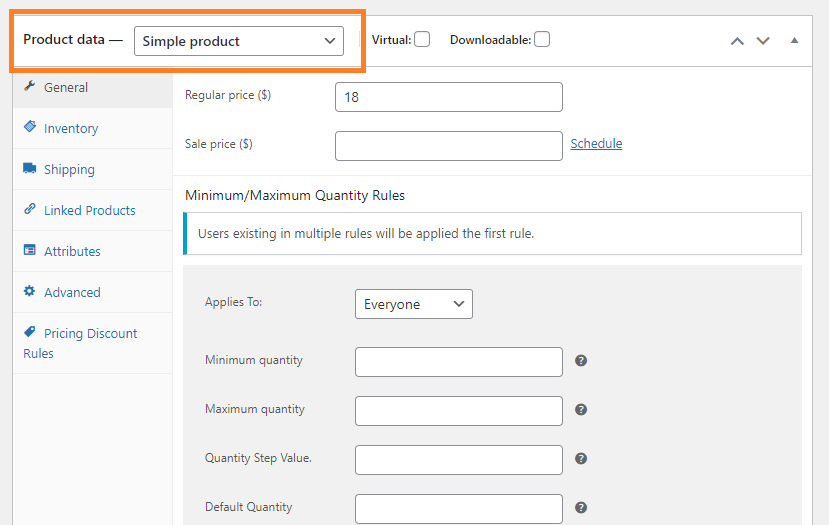Viewport: 829px width, 525px height.
Task: Click the General wrench icon
Action: point(30,86)
